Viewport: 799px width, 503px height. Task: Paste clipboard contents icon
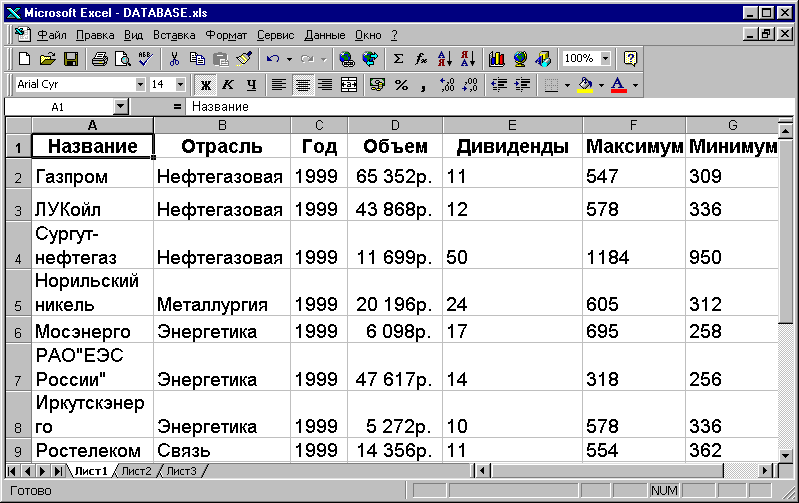click(221, 59)
